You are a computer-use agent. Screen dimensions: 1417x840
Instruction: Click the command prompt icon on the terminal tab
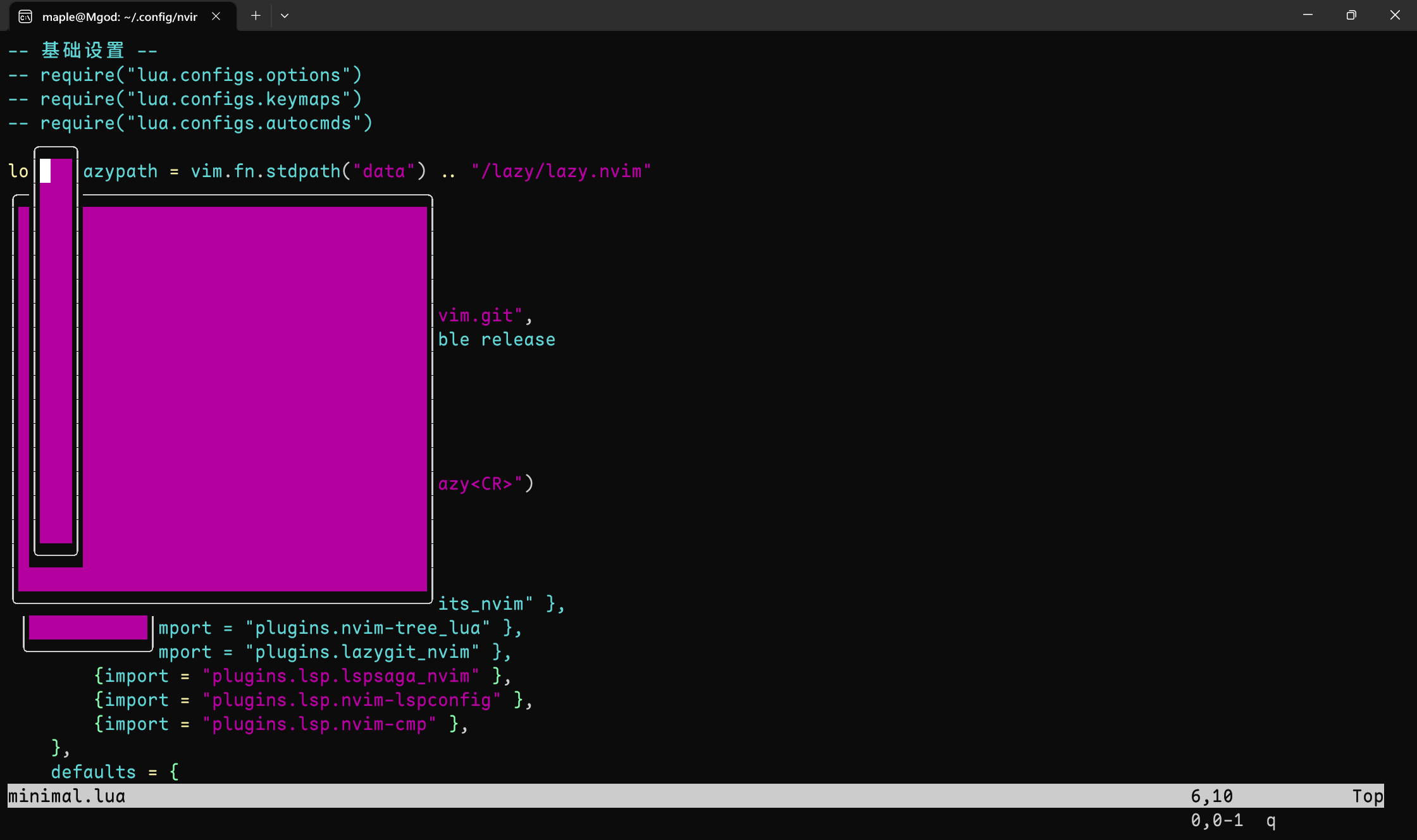click(x=25, y=16)
